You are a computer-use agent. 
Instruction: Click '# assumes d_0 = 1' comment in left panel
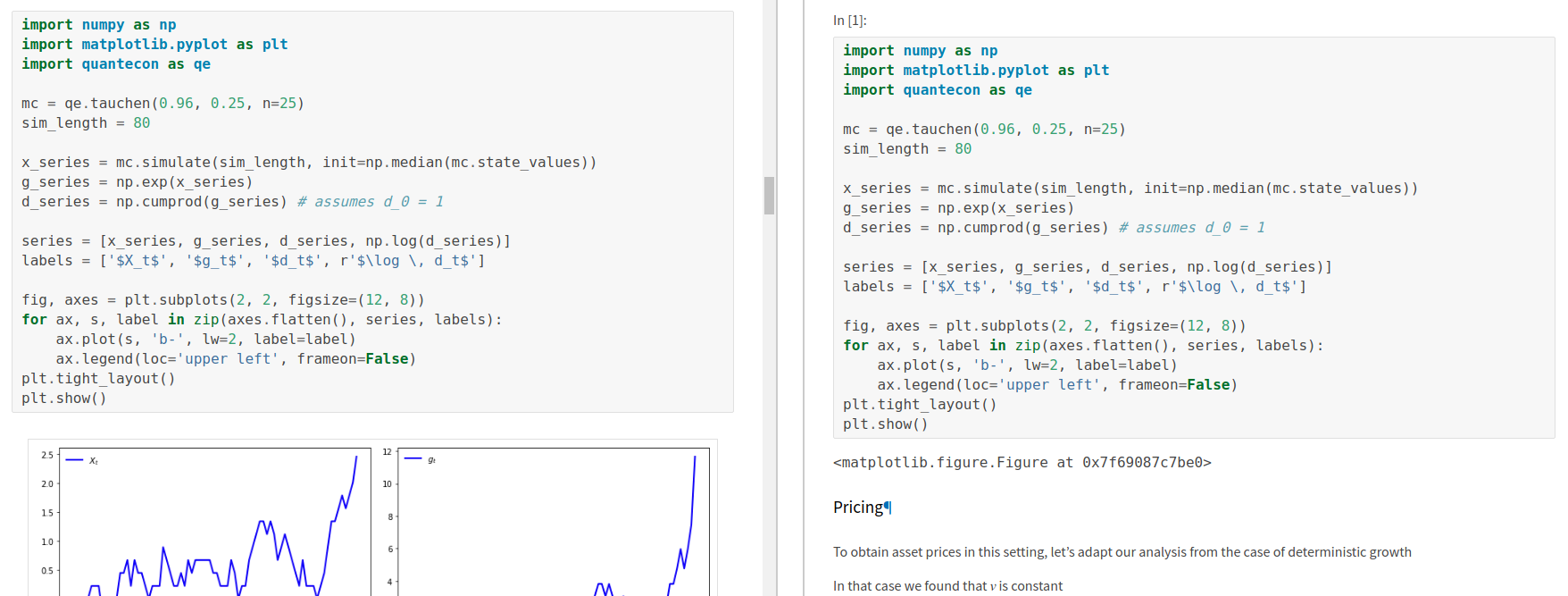coord(371,202)
